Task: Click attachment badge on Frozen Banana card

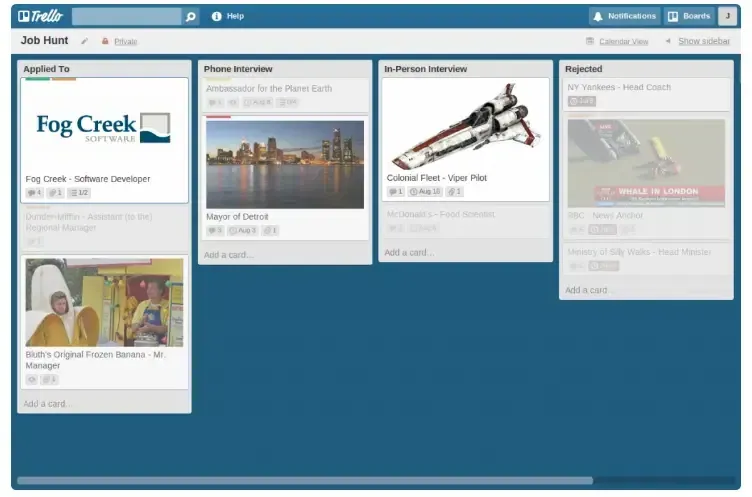Action: click(49, 379)
